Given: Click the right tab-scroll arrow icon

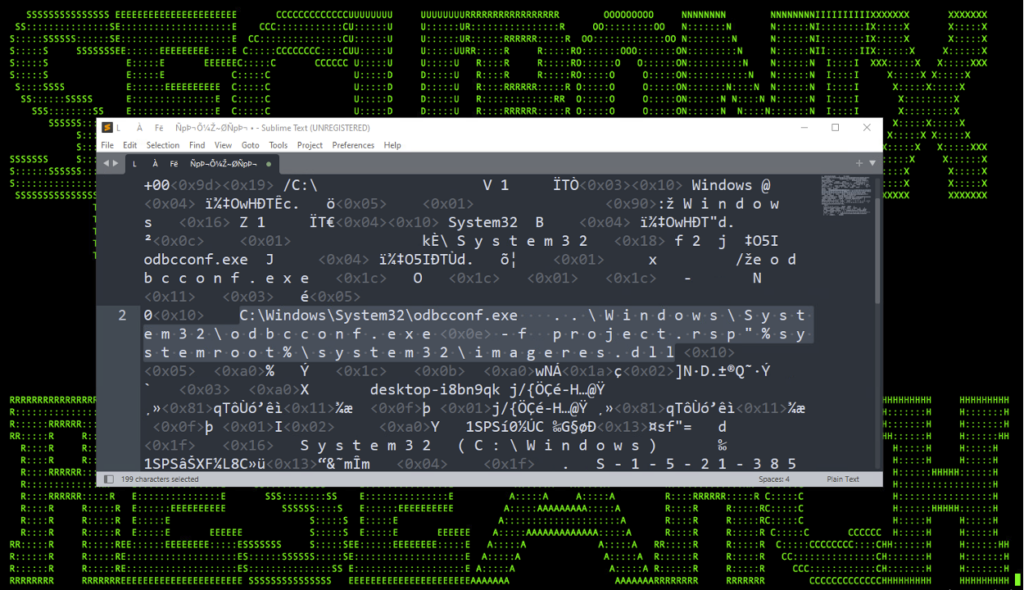Looking at the screenshot, I should coord(117,161).
